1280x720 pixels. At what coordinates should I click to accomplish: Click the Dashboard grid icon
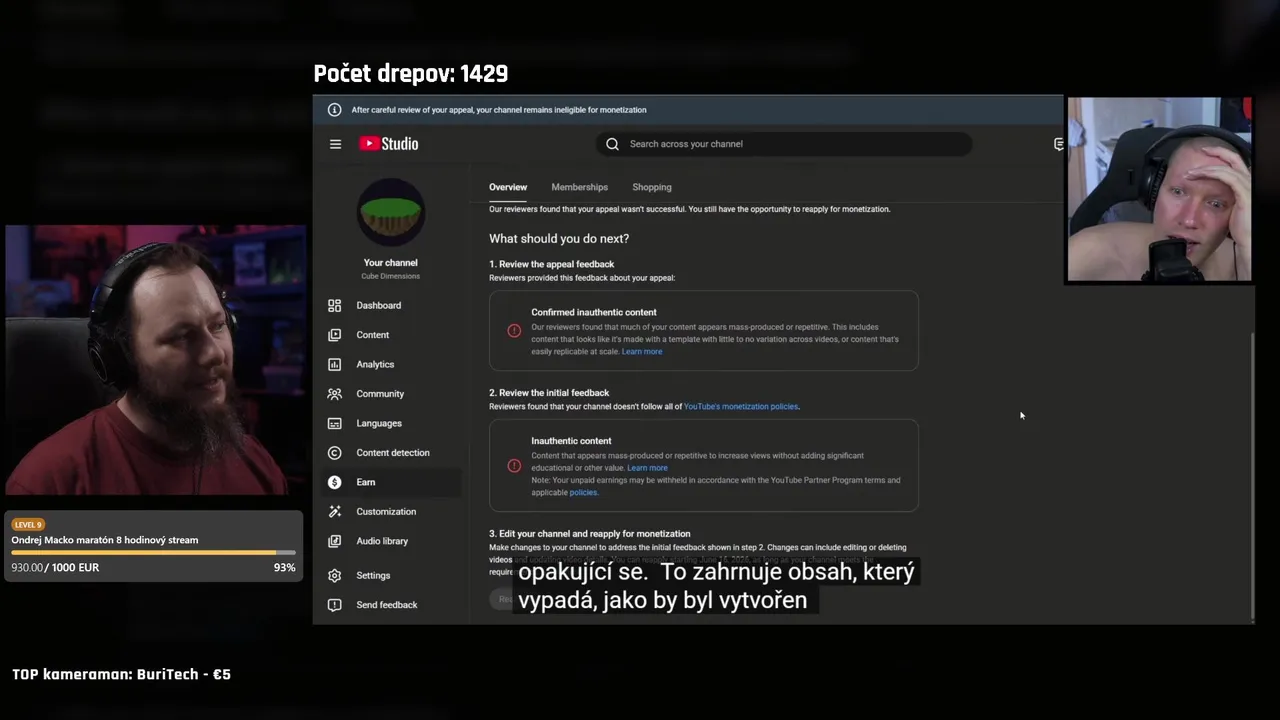coord(334,305)
